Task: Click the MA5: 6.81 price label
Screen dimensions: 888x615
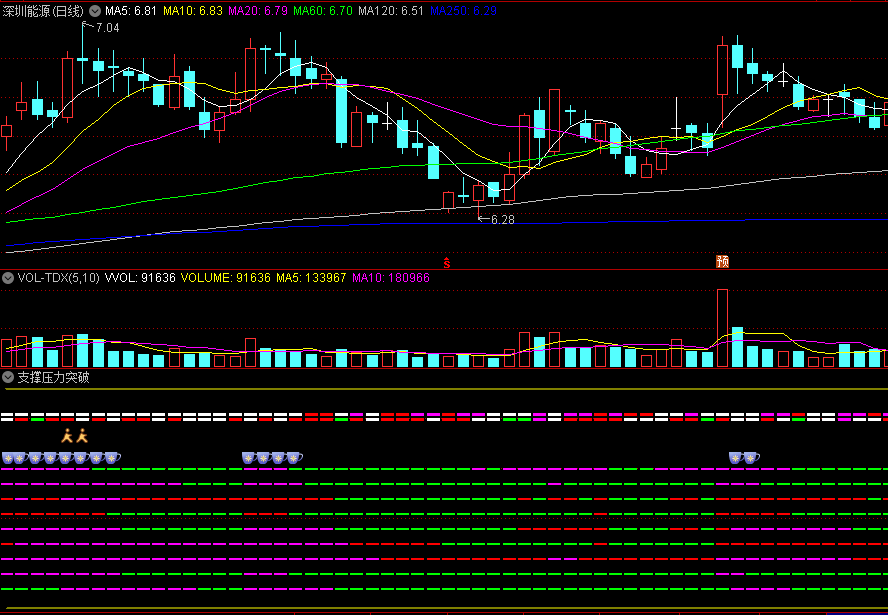Action: click(x=131, y=11)
